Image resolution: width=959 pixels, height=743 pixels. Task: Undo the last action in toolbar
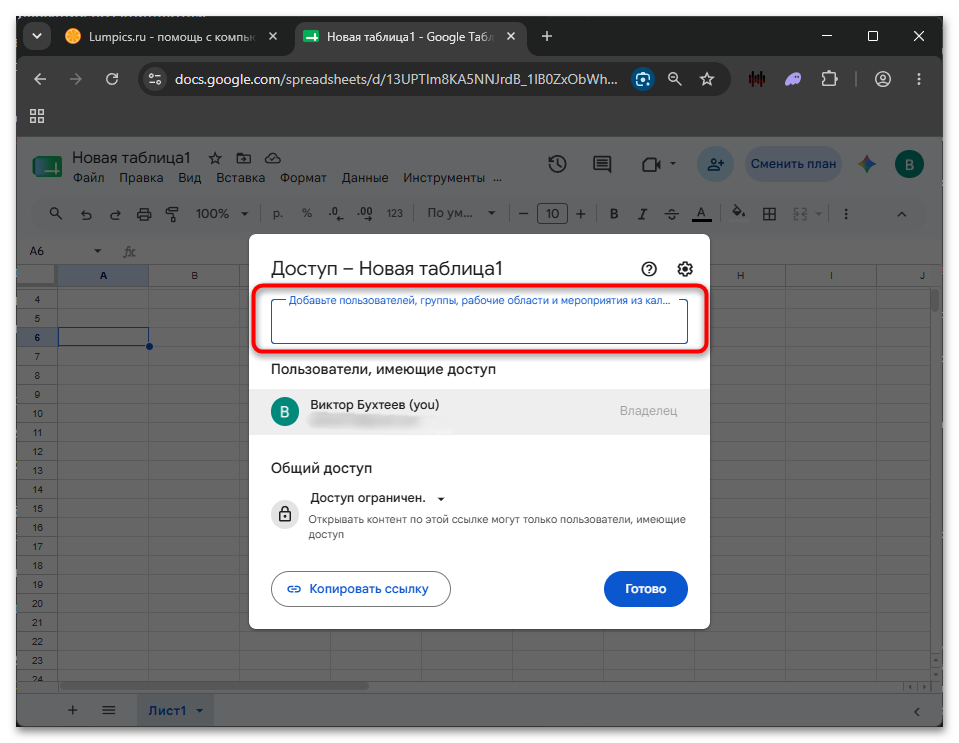(86, 215)
